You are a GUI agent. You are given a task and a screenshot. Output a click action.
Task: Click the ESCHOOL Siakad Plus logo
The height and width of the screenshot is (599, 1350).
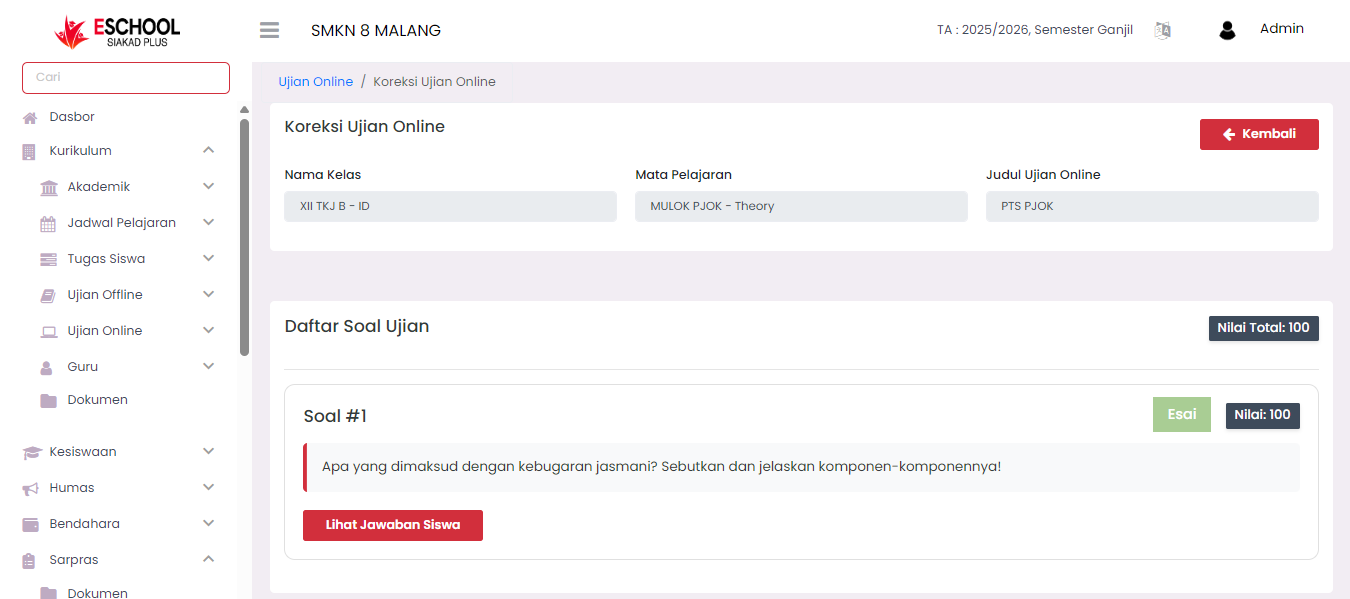[118, 31]
